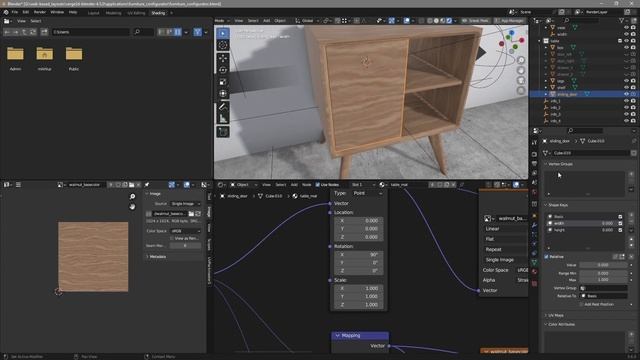Click the Blender logo menu icon

tap(6, 12)
